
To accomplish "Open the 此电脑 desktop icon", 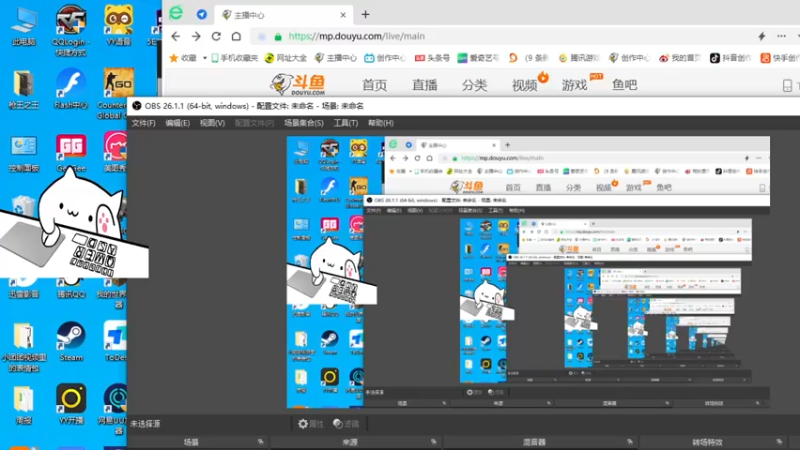I will pos(23,26).
